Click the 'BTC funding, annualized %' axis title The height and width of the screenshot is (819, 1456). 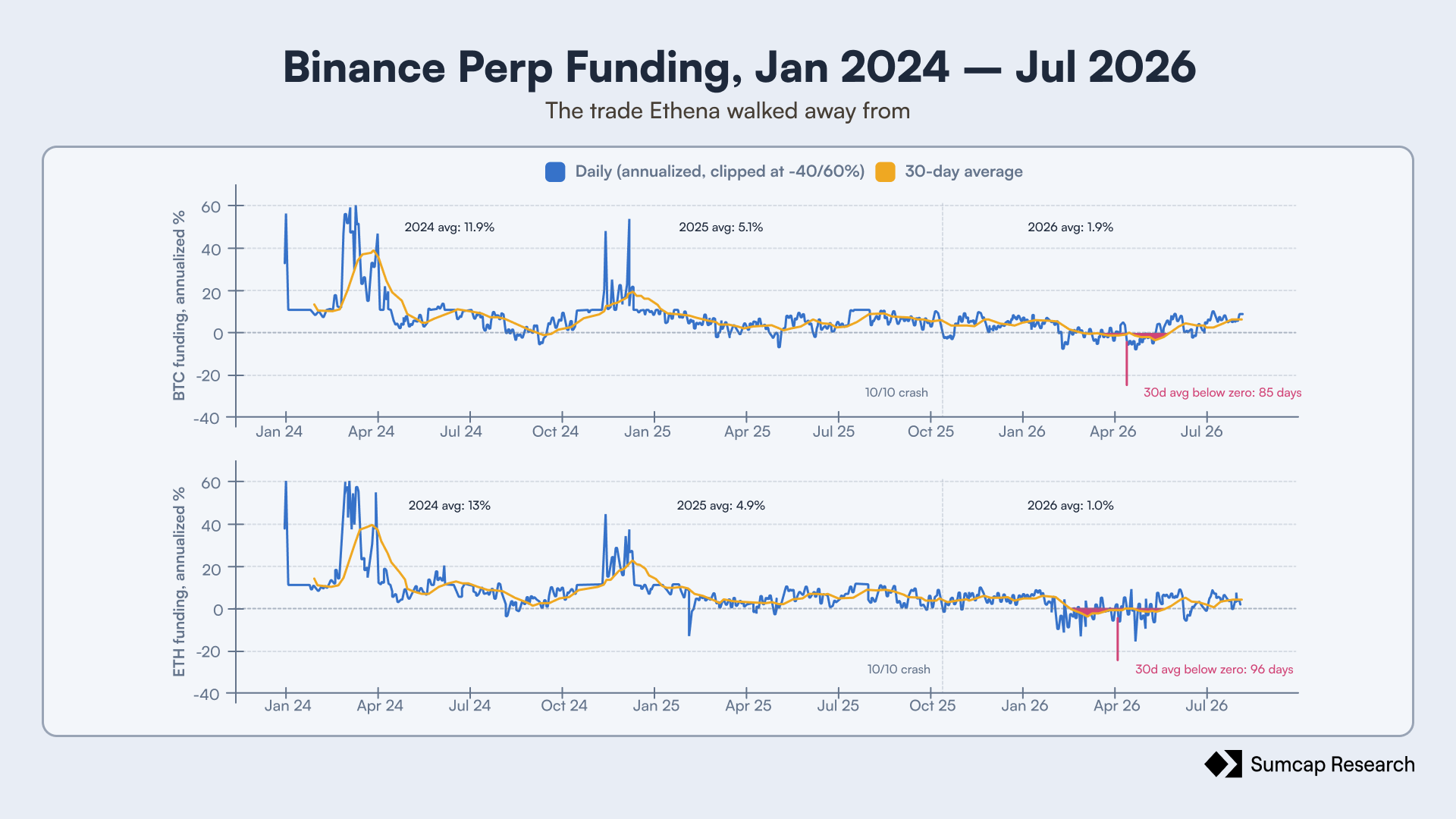tap(179, 306)
